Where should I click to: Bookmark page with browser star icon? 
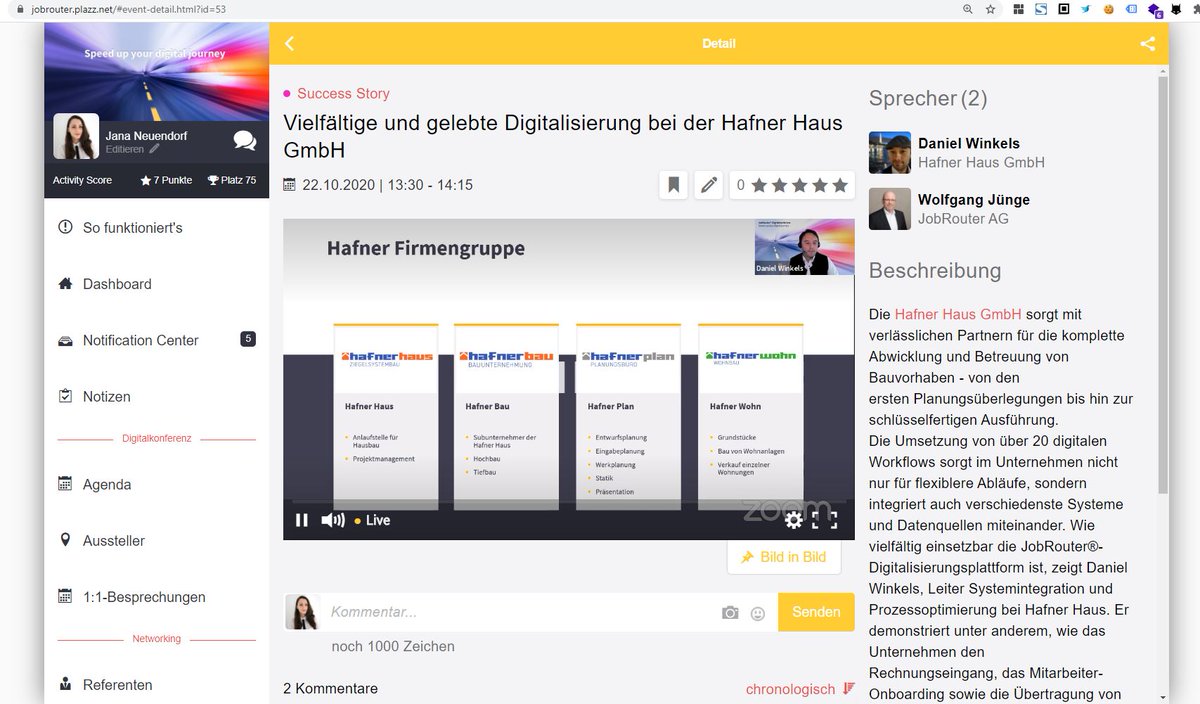(990, 8)
